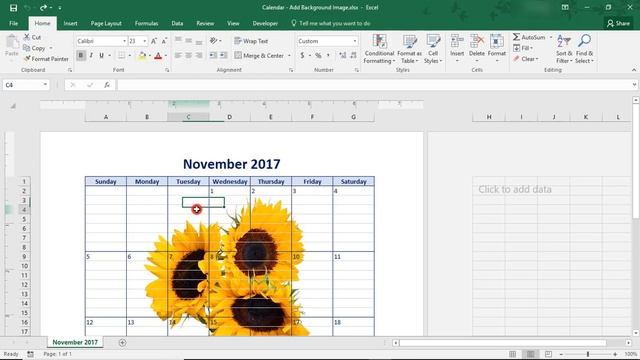Image resolution: width=640 pixels, height=360 pixels.
Task: Click the Accounting dollar format icon
Action: click(x=302, y=55)
